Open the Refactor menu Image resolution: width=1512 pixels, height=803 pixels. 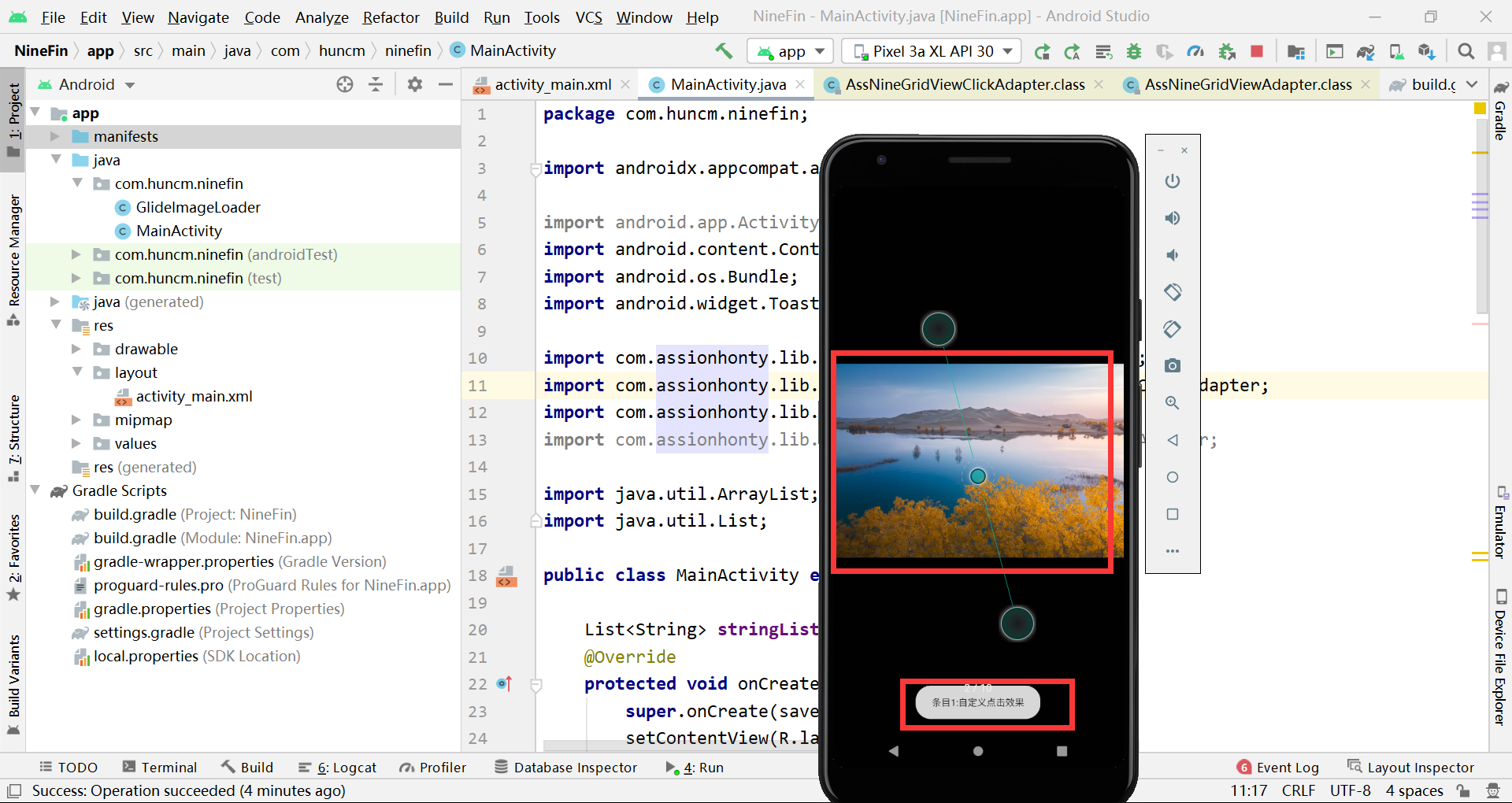click(391, 17)
